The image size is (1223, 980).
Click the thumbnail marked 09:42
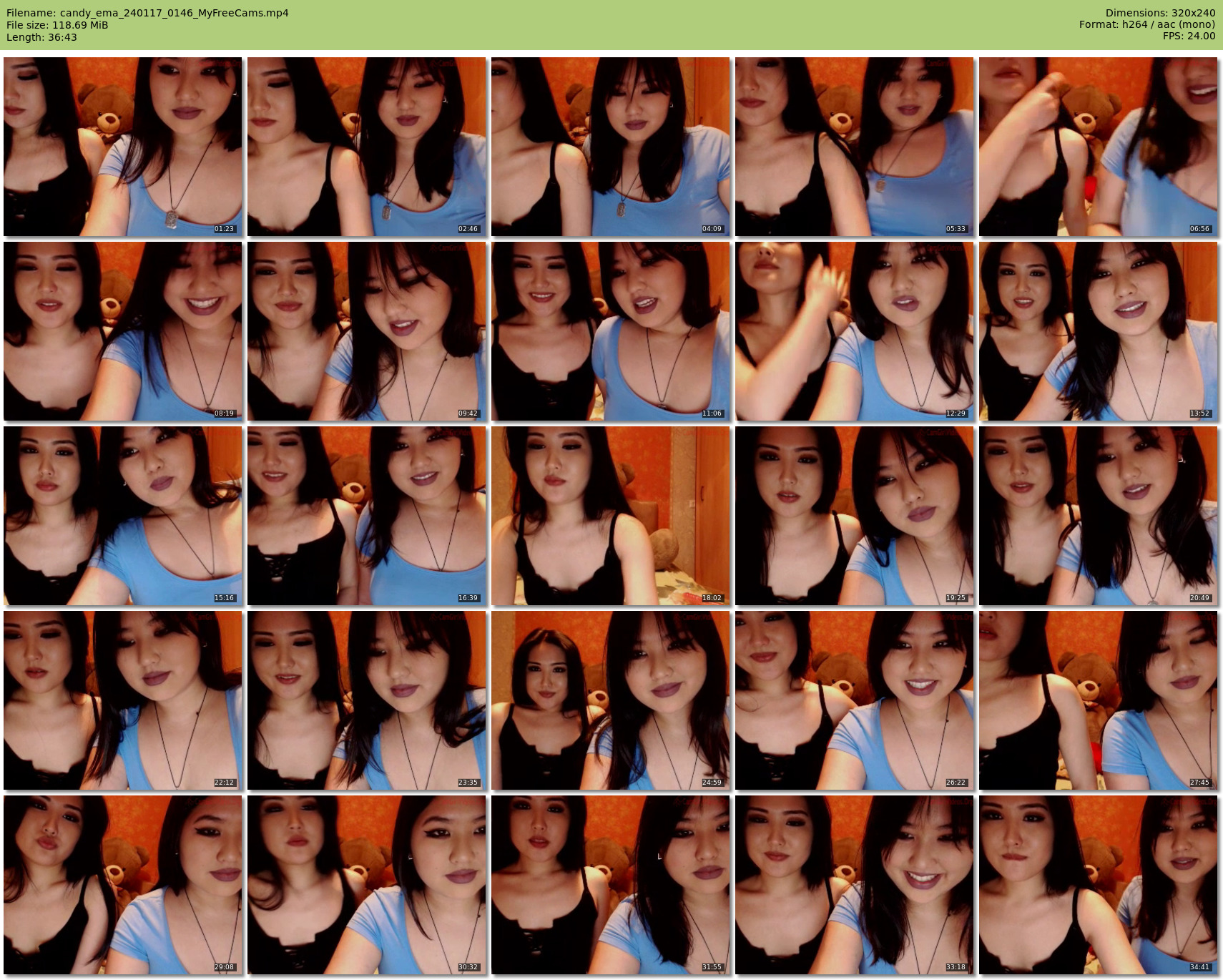(x=366, y=331)
